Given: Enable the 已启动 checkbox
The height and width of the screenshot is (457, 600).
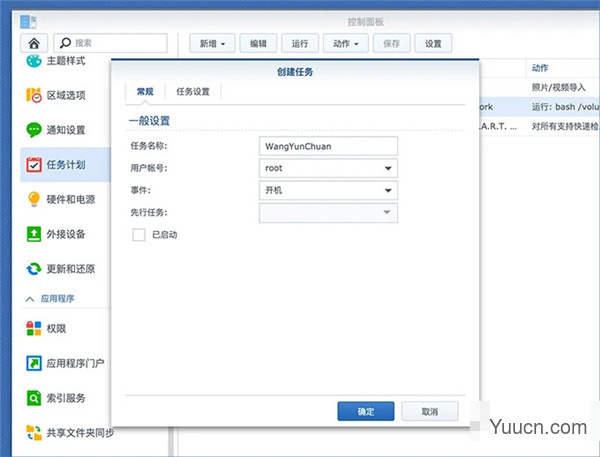Looking at the screenshot, I should pyautogui.click(x=139, y=235).
